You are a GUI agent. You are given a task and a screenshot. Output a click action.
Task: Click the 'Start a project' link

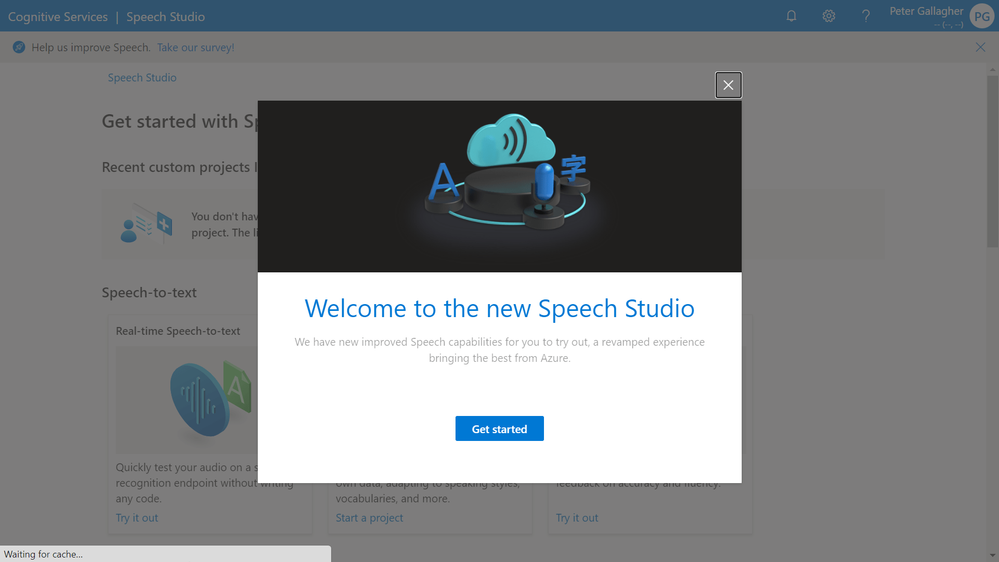(369, 518)
